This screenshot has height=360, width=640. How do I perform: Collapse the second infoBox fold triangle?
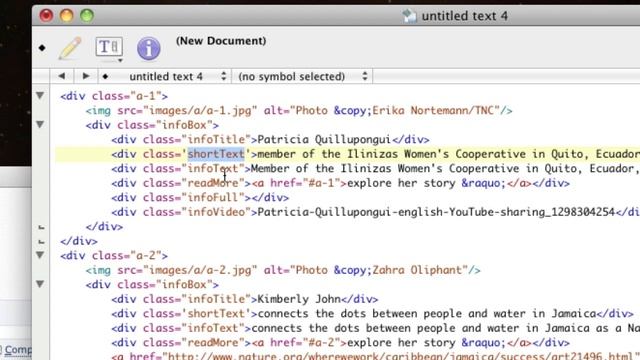click(x=40, y=284)
